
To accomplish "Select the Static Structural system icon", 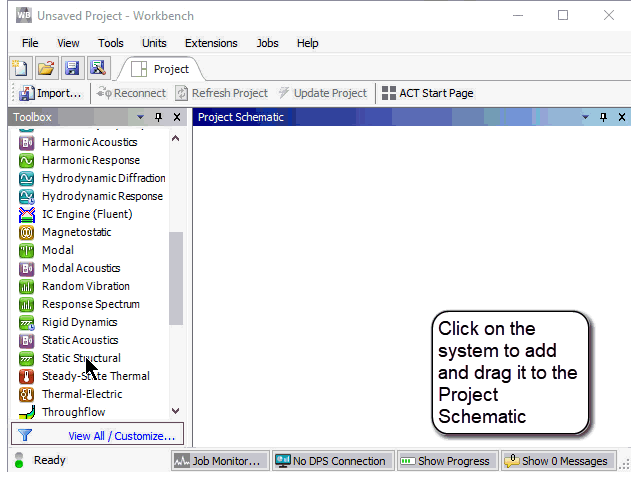I will coord(27,358).
